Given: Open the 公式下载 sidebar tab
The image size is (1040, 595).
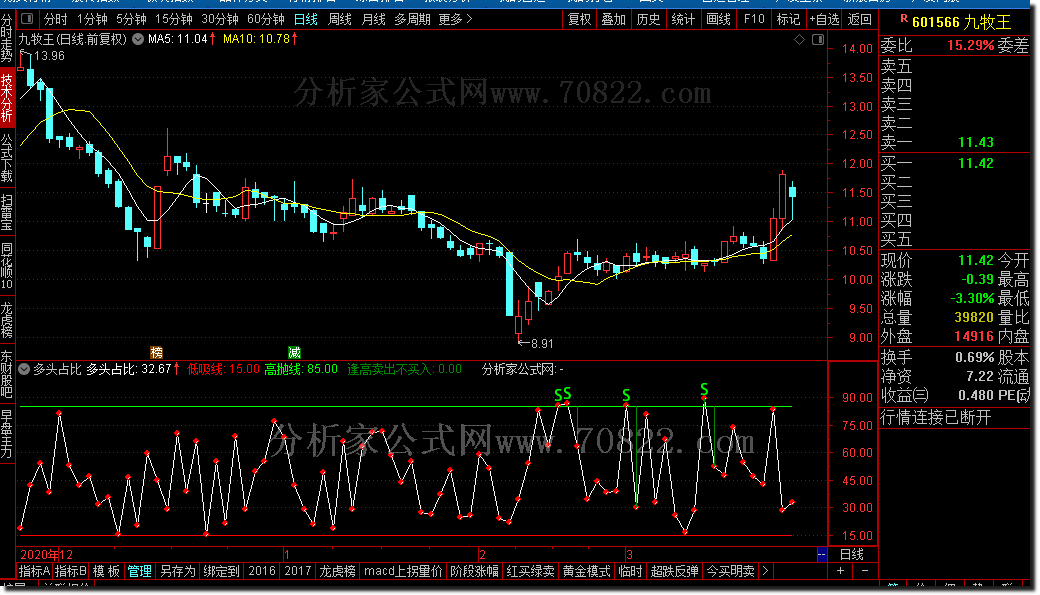Looking at the screenshot, I should tap(7, 158).
